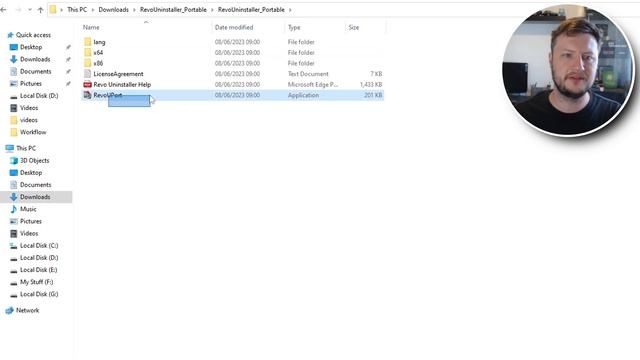Select the RevoUPort application icon
The image size is (640, 360).
pyautogui.click(x=87, y=95)
